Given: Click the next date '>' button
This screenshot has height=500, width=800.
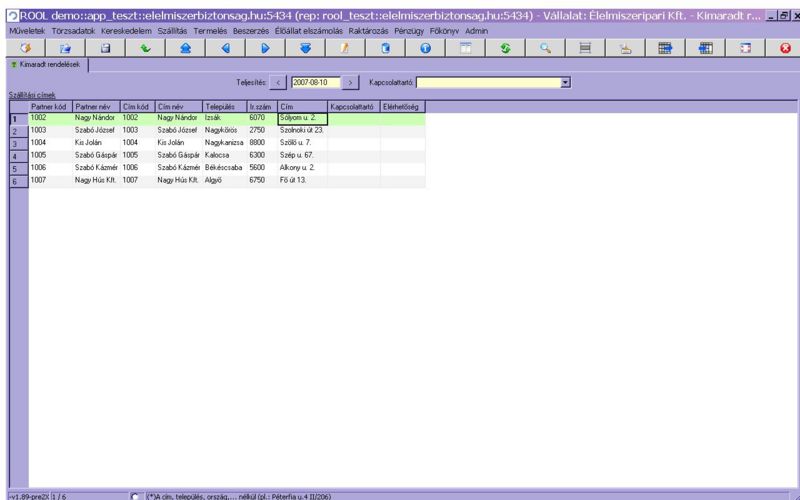Looking at the screenshot, I should coord(351,82).
